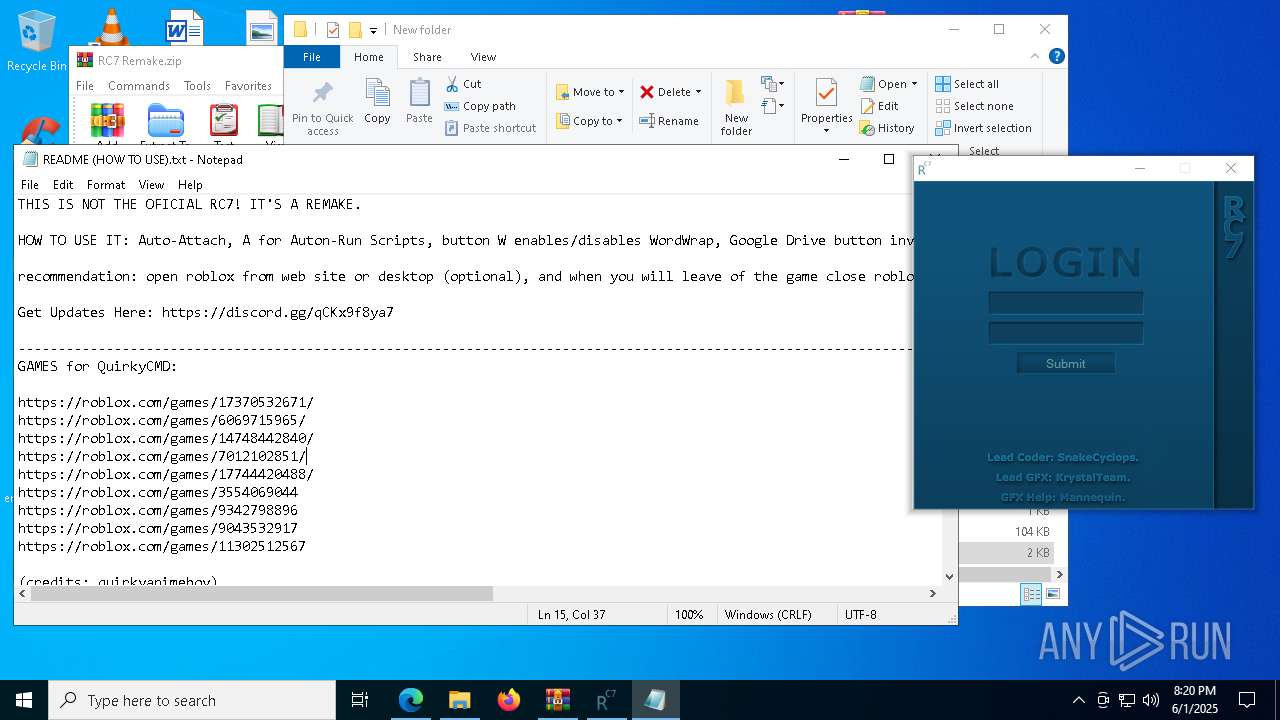Collapse the Explorer ribbon with the chevron

coord(1036,57)
